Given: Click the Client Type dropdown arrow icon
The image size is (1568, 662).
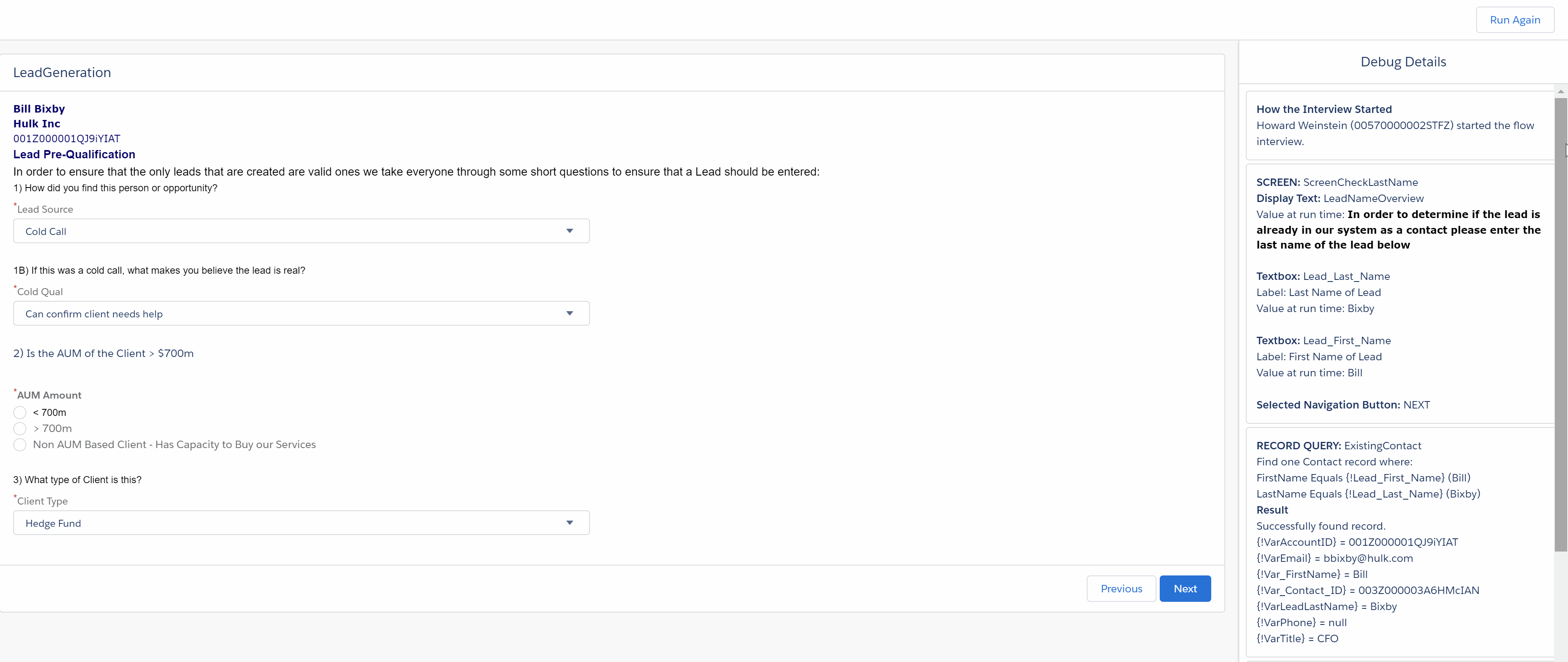Looking at the screenshot, I should (569, 523).
